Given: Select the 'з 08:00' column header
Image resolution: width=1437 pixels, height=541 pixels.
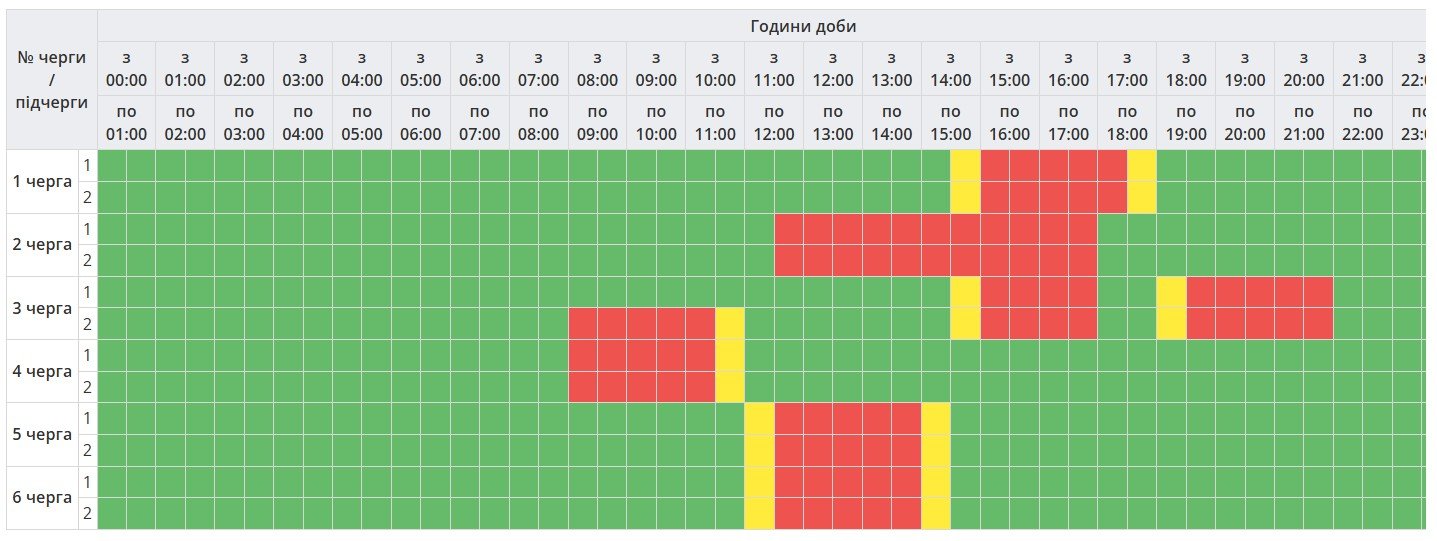Looking at the screenshot, I should (x=597, y=69).
